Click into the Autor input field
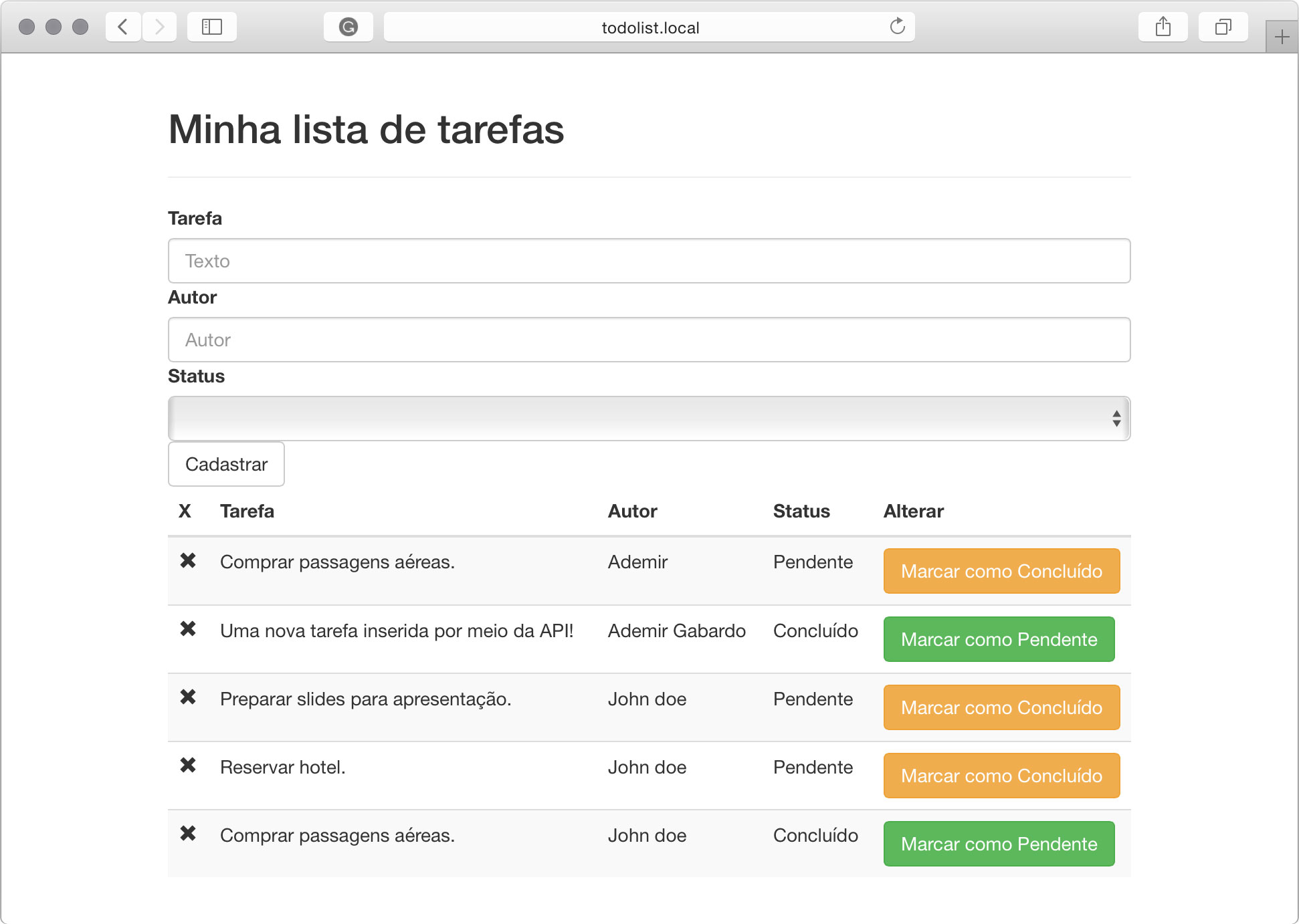 (x=648, y=340)
